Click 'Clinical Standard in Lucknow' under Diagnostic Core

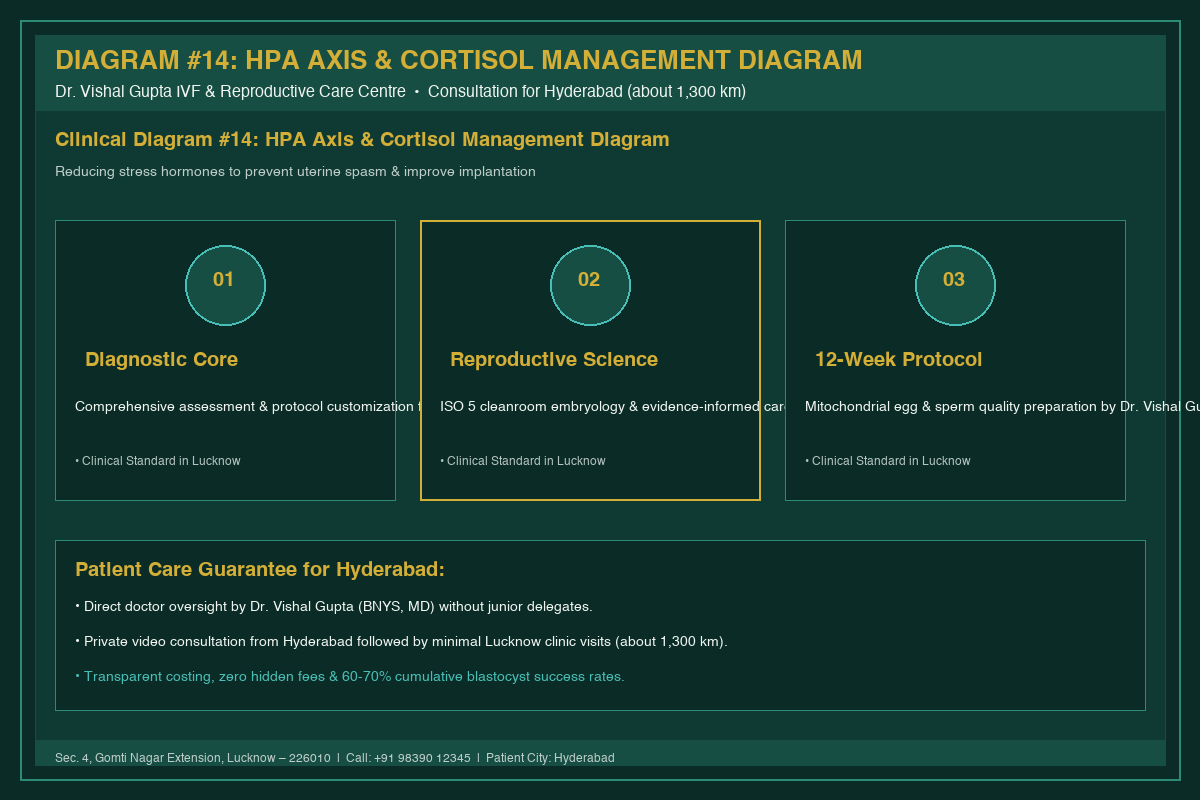coord(158,461)
